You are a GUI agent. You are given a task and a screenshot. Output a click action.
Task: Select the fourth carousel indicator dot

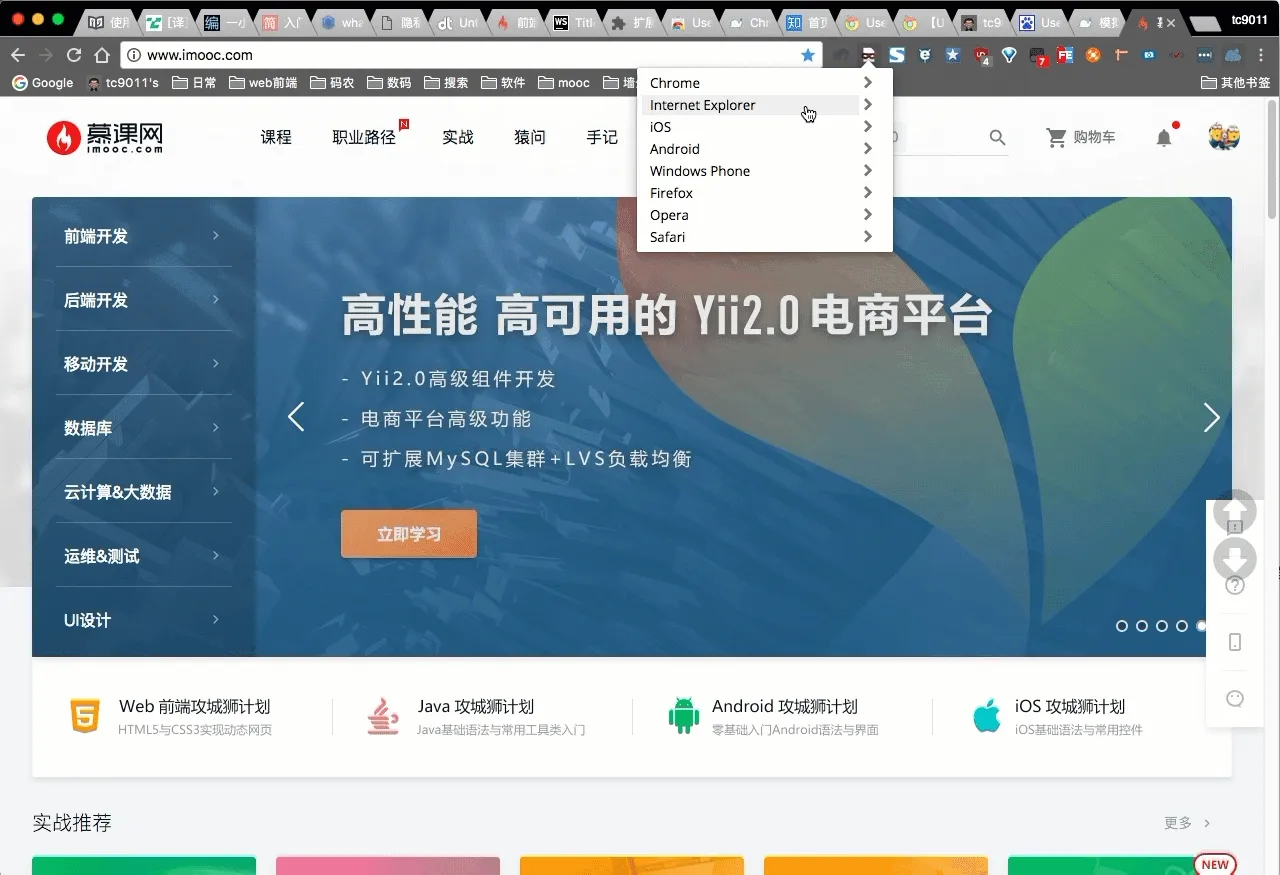click(1182, 626)
